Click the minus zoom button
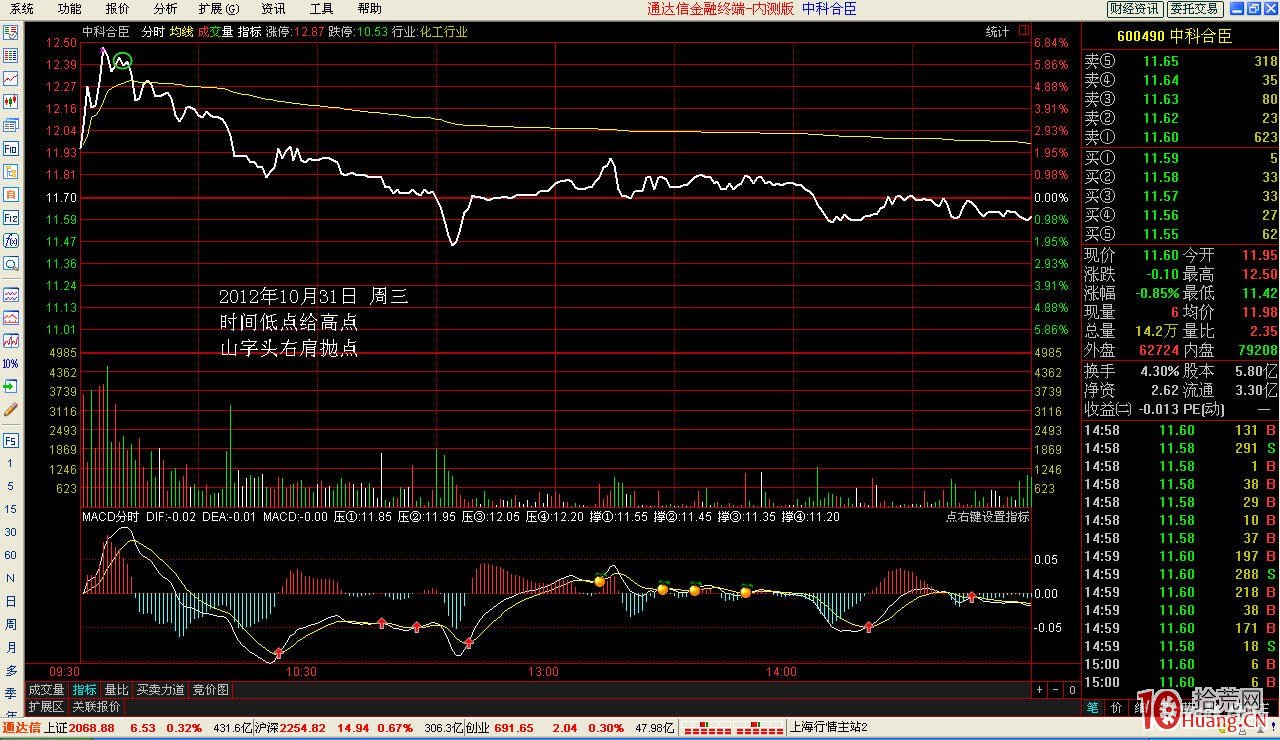 pyautogui.click(x=1056, y=690)
